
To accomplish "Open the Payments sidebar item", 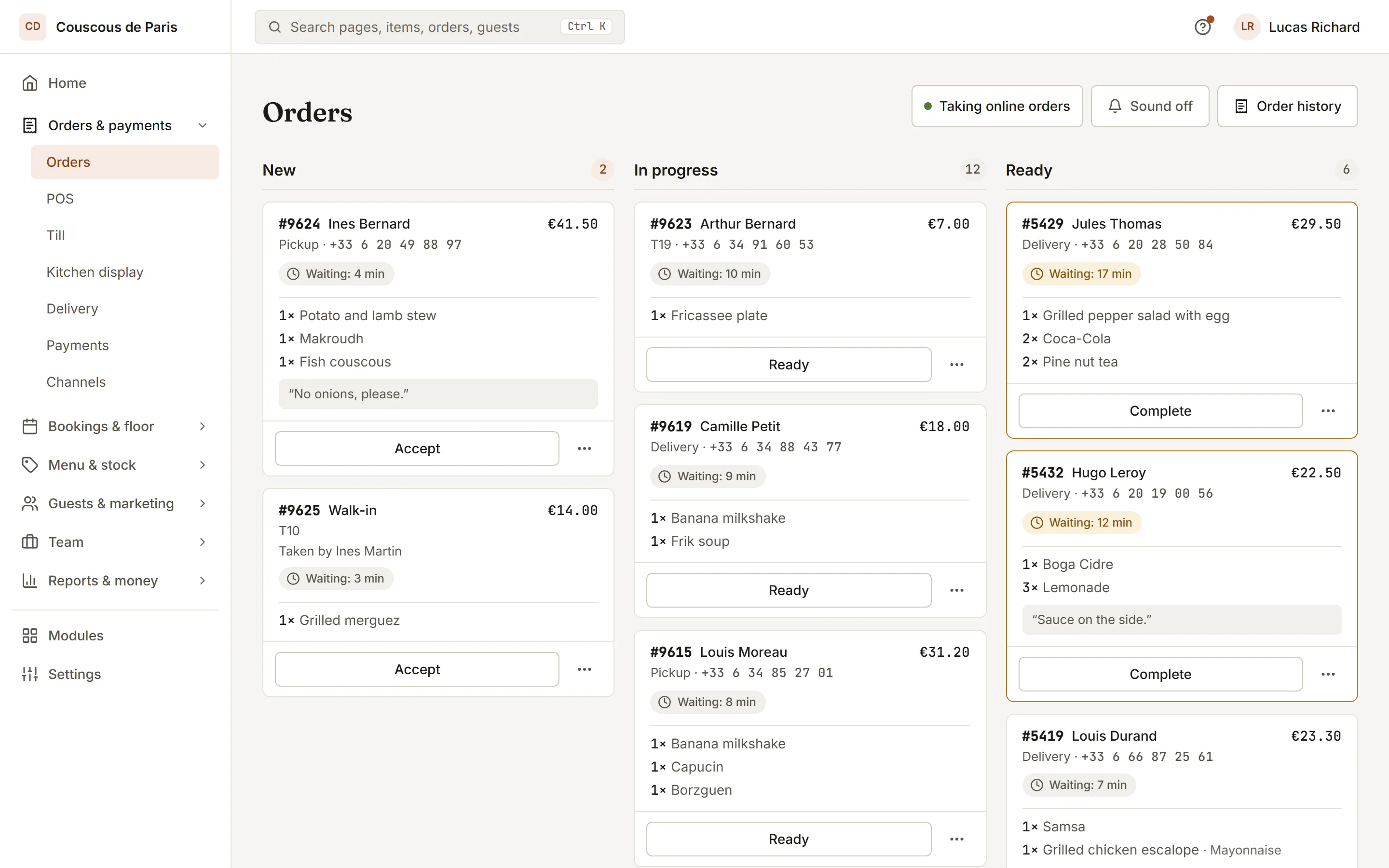I will click(124, 346).
